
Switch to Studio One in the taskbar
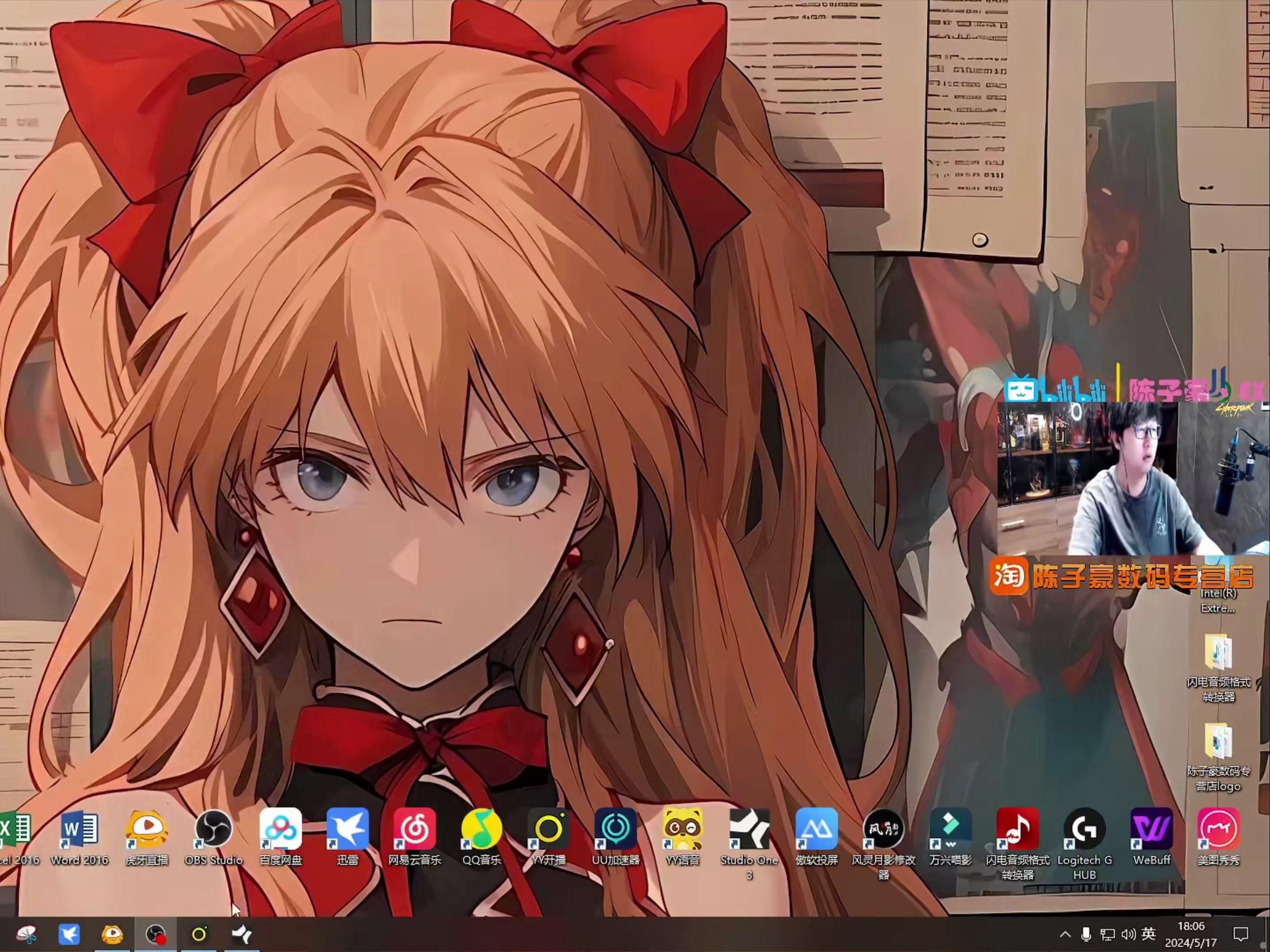(x=242, y=935)
